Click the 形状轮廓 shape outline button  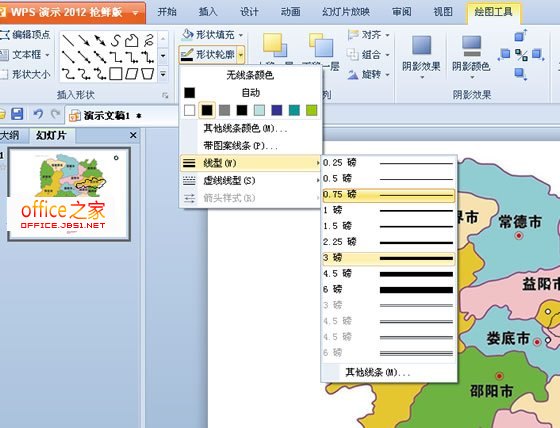tap(208, 55)
